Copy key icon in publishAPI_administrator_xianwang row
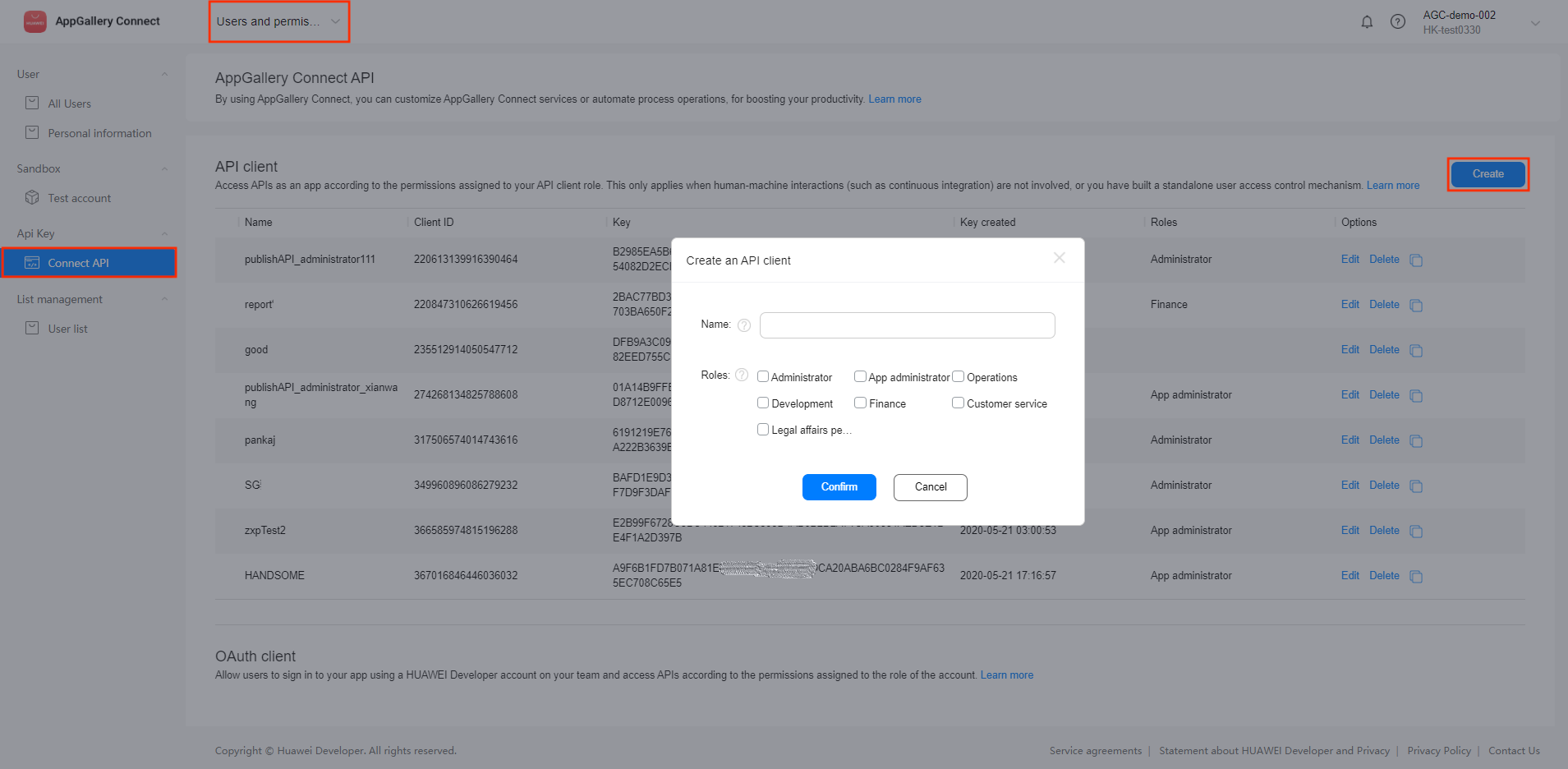Viewport: 1568px width, 769px height. [x=1416, y=396]
